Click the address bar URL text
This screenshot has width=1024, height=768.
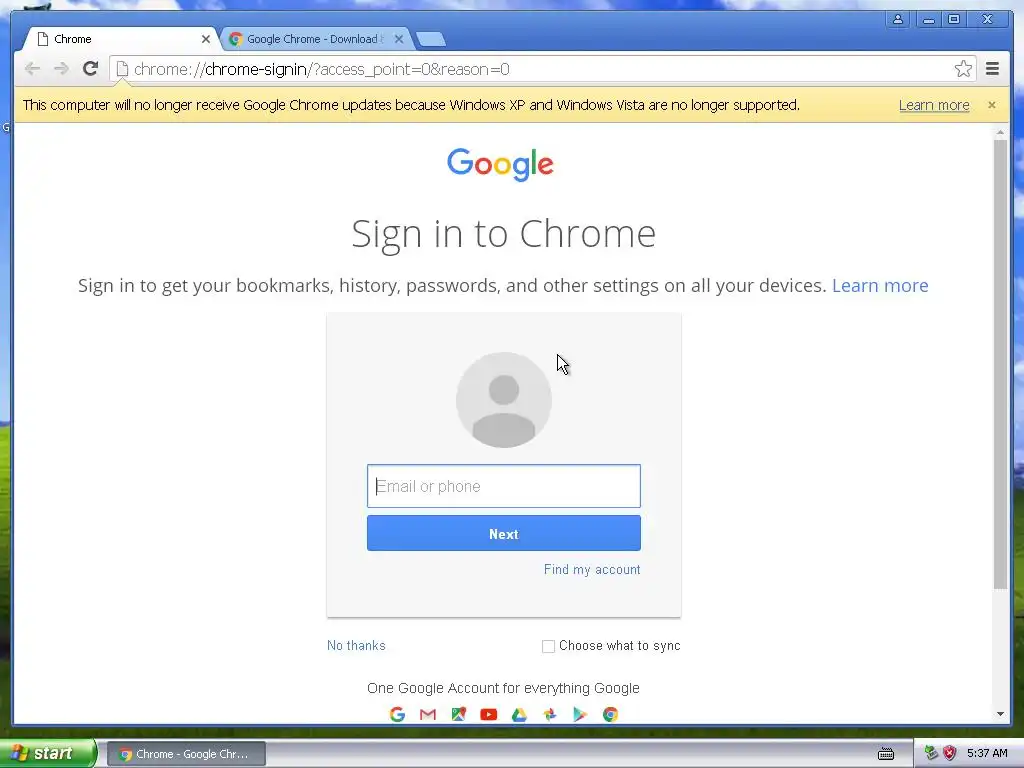[321, 69]
